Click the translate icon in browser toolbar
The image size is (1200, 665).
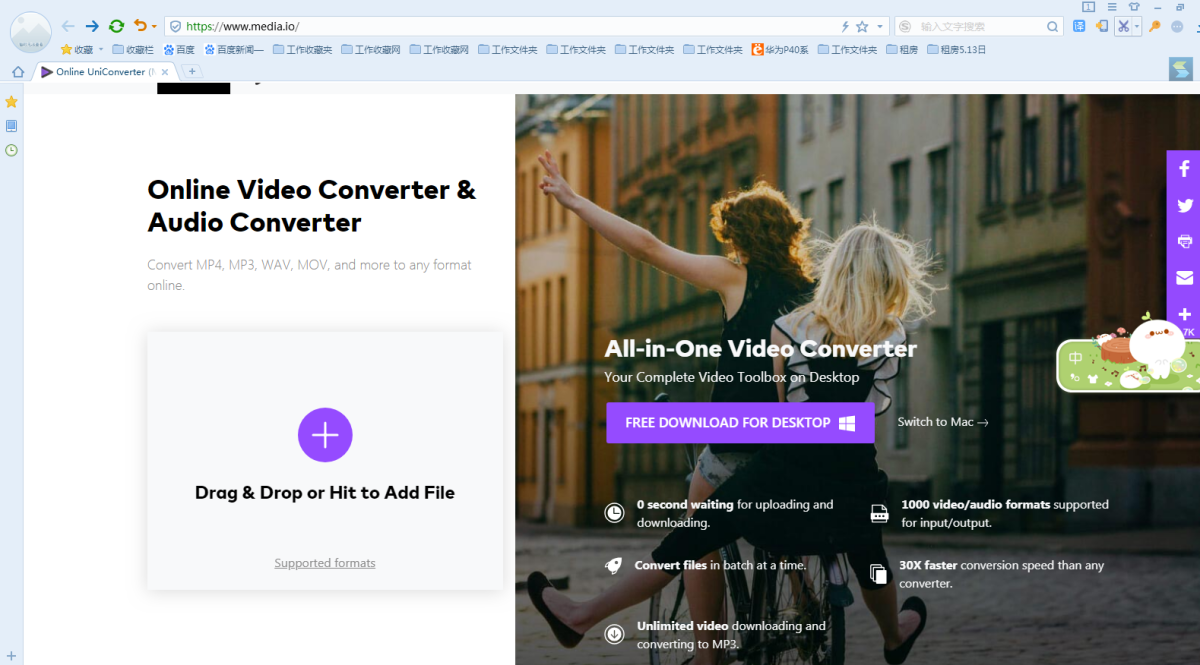pyautogui.click(x=1079, y=26)
